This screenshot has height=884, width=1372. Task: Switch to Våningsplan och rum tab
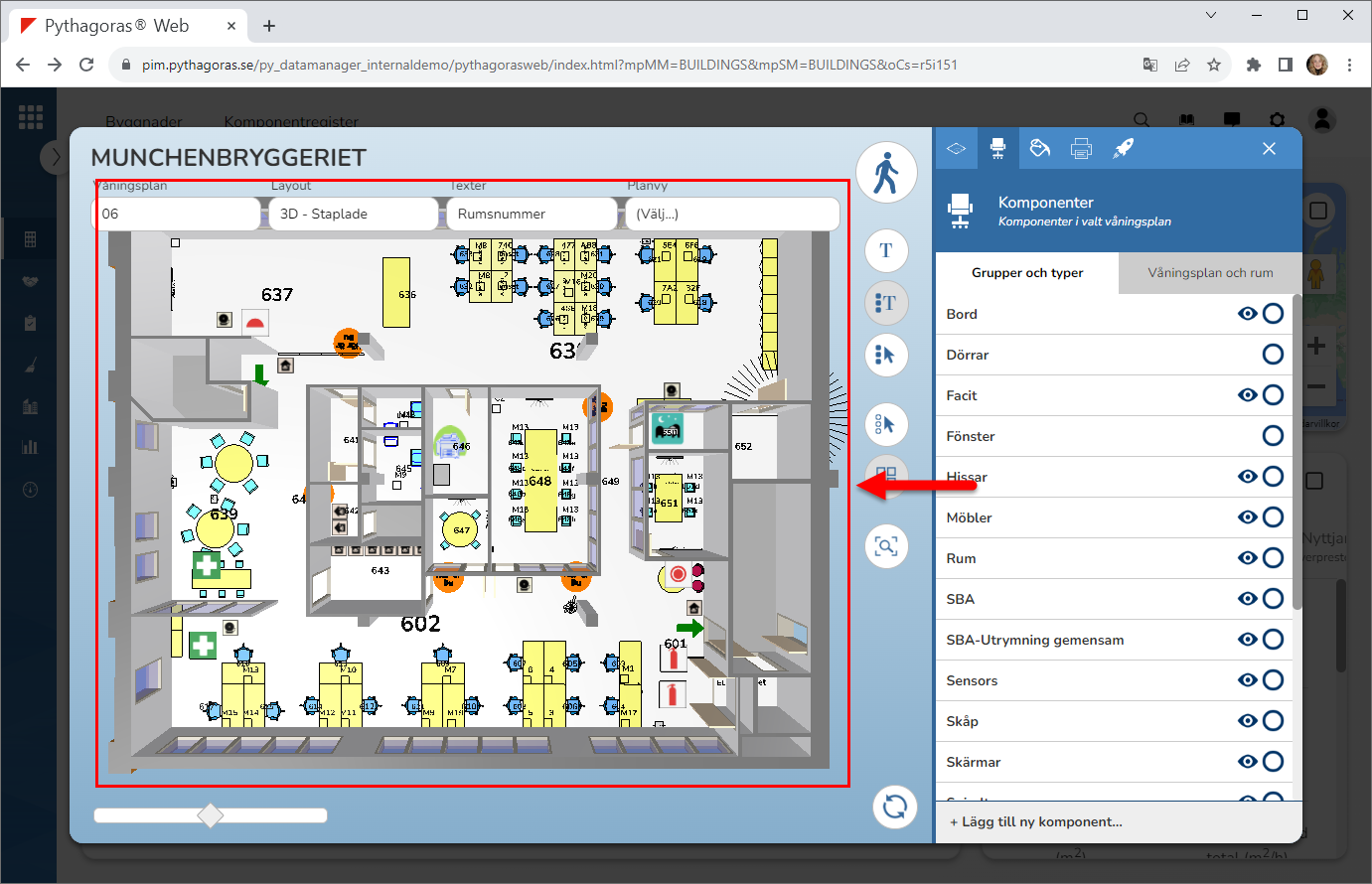coord(1209,273)
